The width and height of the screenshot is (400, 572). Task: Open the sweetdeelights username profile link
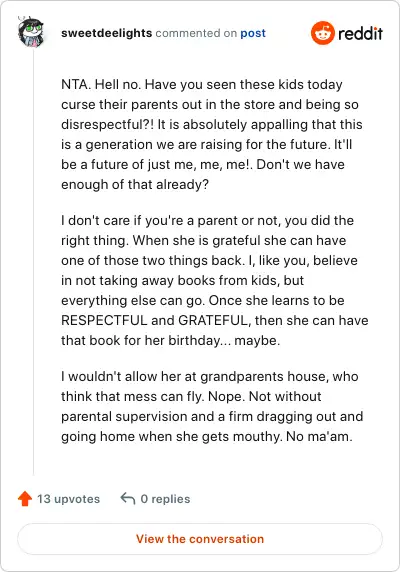[x=106, y=33]
